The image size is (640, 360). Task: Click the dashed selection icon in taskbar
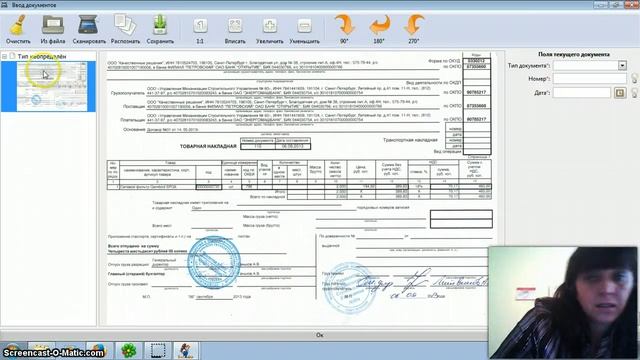click(x=158, y=351)
